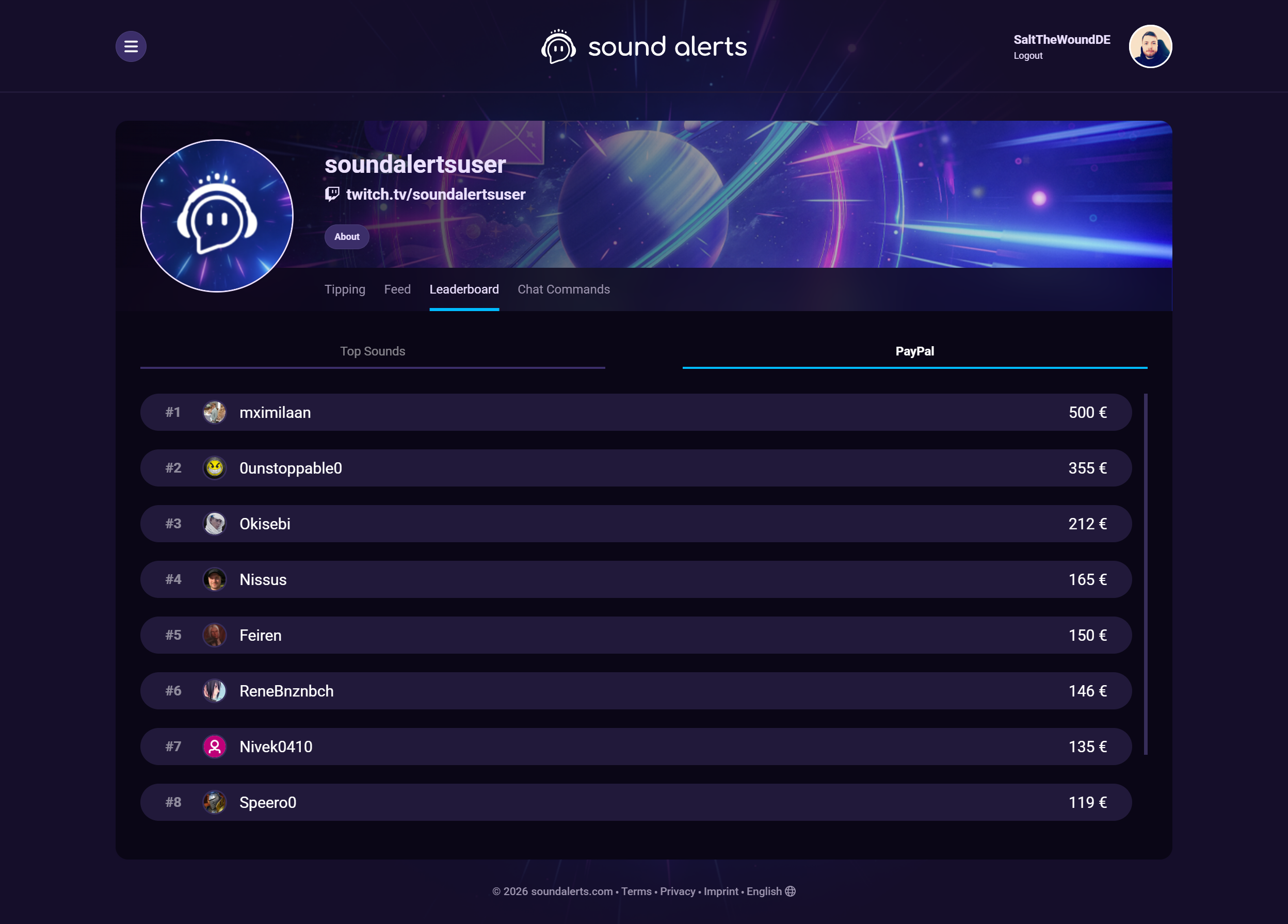Screen dimensions: 1288x924
Task: Click mximilaan's avatar icon
Action: (x=215, y=412)
